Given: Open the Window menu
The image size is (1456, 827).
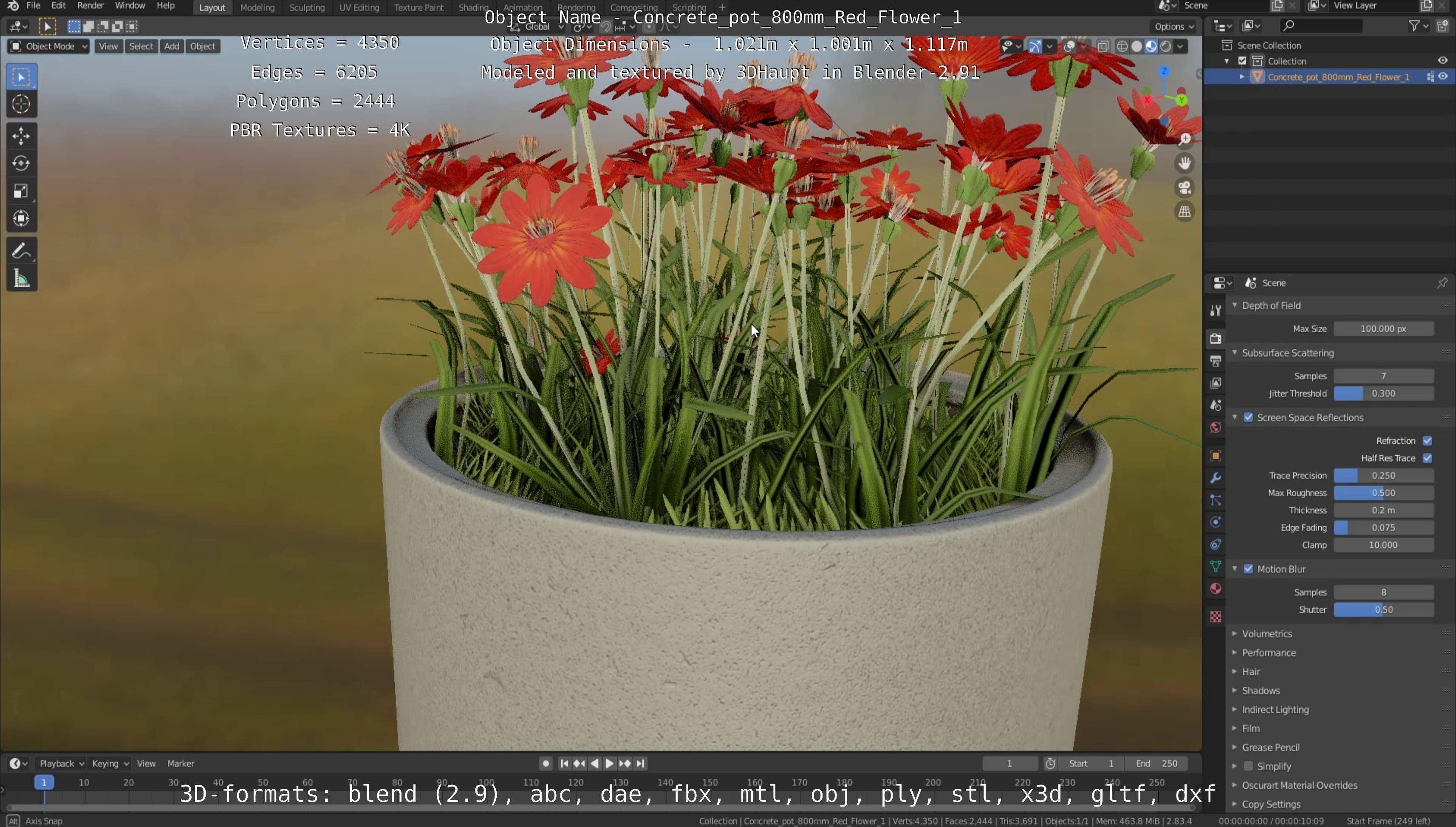Looking at the screenshot, I should [130, 6].
